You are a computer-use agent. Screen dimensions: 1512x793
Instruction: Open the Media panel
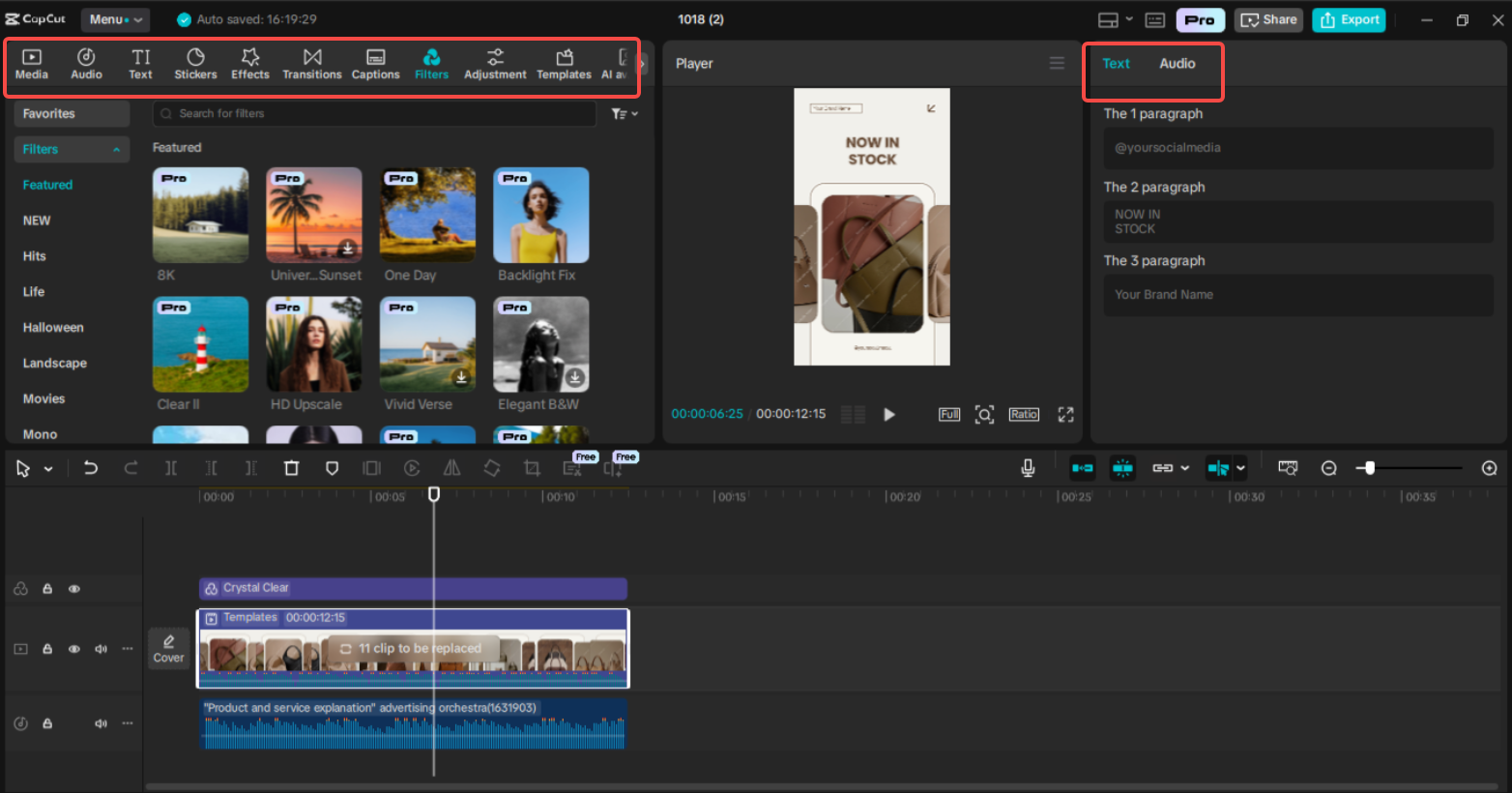(x=31, y=64)
